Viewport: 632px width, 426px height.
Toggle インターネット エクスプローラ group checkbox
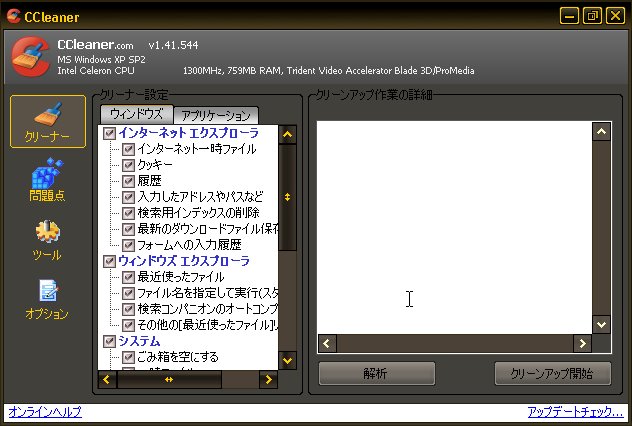click(109, 133)
